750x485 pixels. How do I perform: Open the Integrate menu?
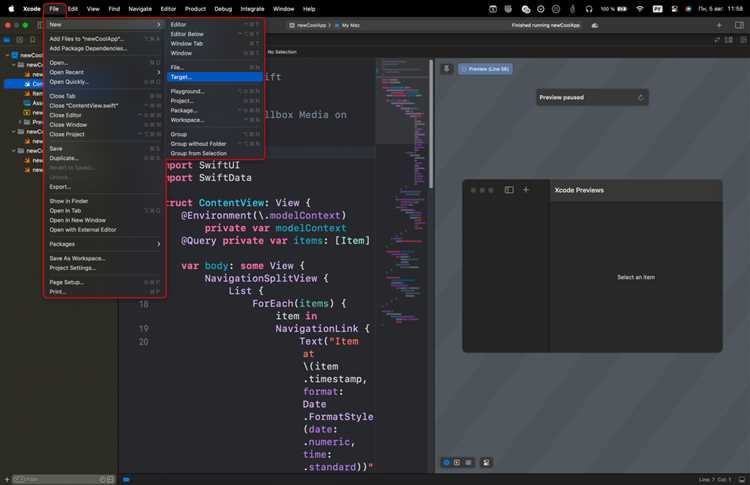point(252,9)
